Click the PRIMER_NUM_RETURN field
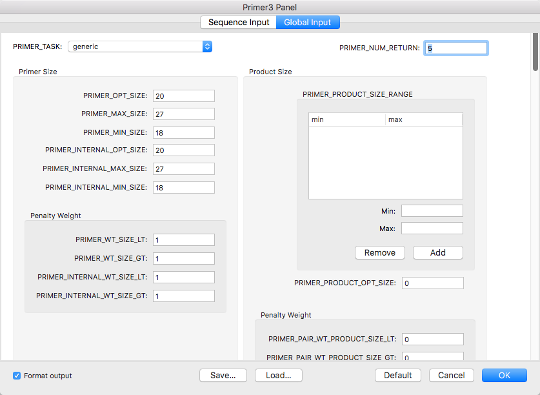540x395 pixels. 456,48
